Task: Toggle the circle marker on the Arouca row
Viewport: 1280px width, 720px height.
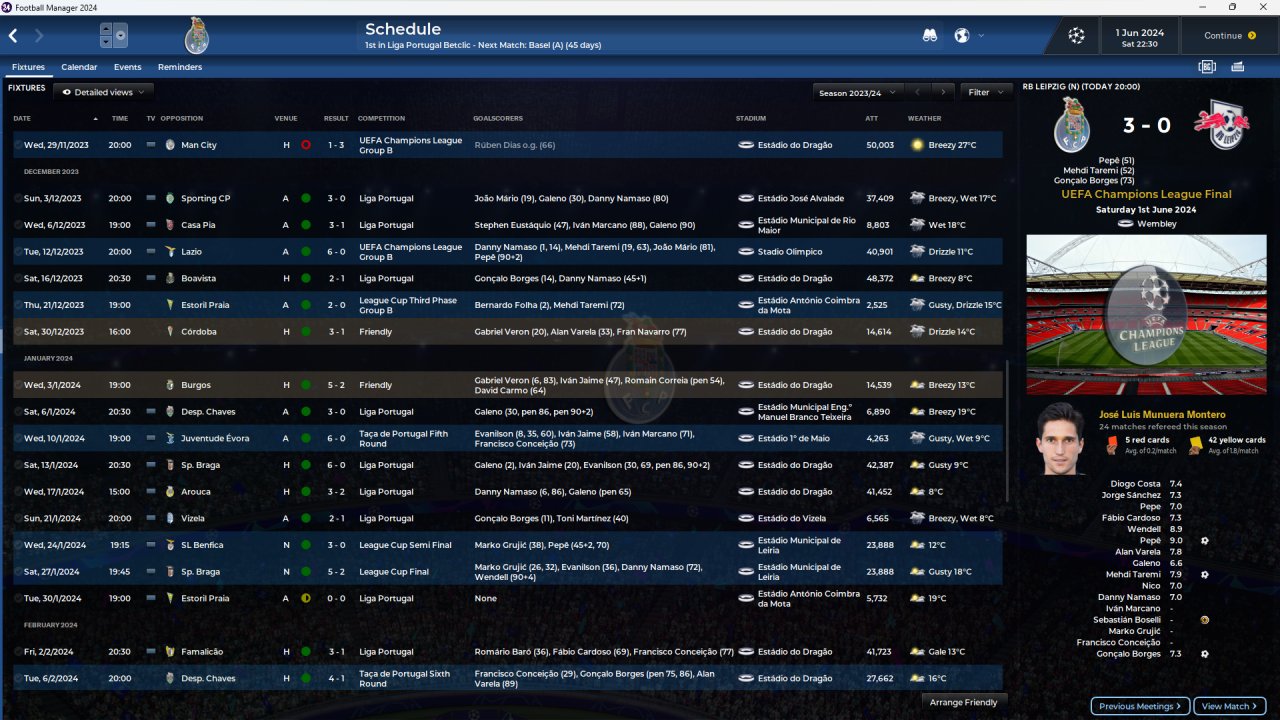Action: 18,492
